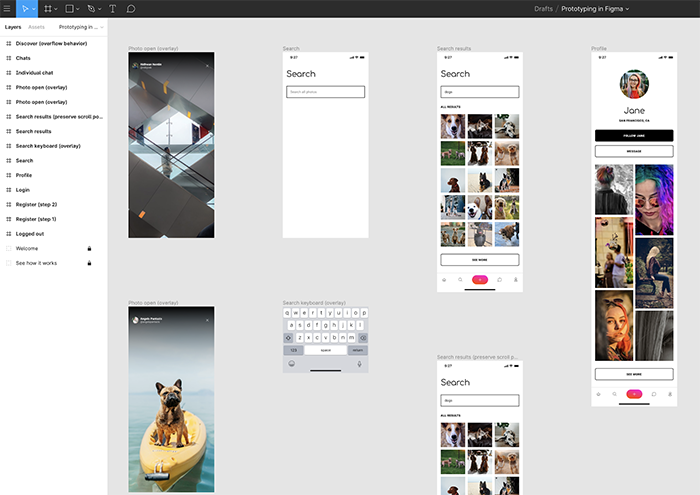700x495 pixels.
Task: Open the Drafts breadcrumb link
Action: [543, 8]
